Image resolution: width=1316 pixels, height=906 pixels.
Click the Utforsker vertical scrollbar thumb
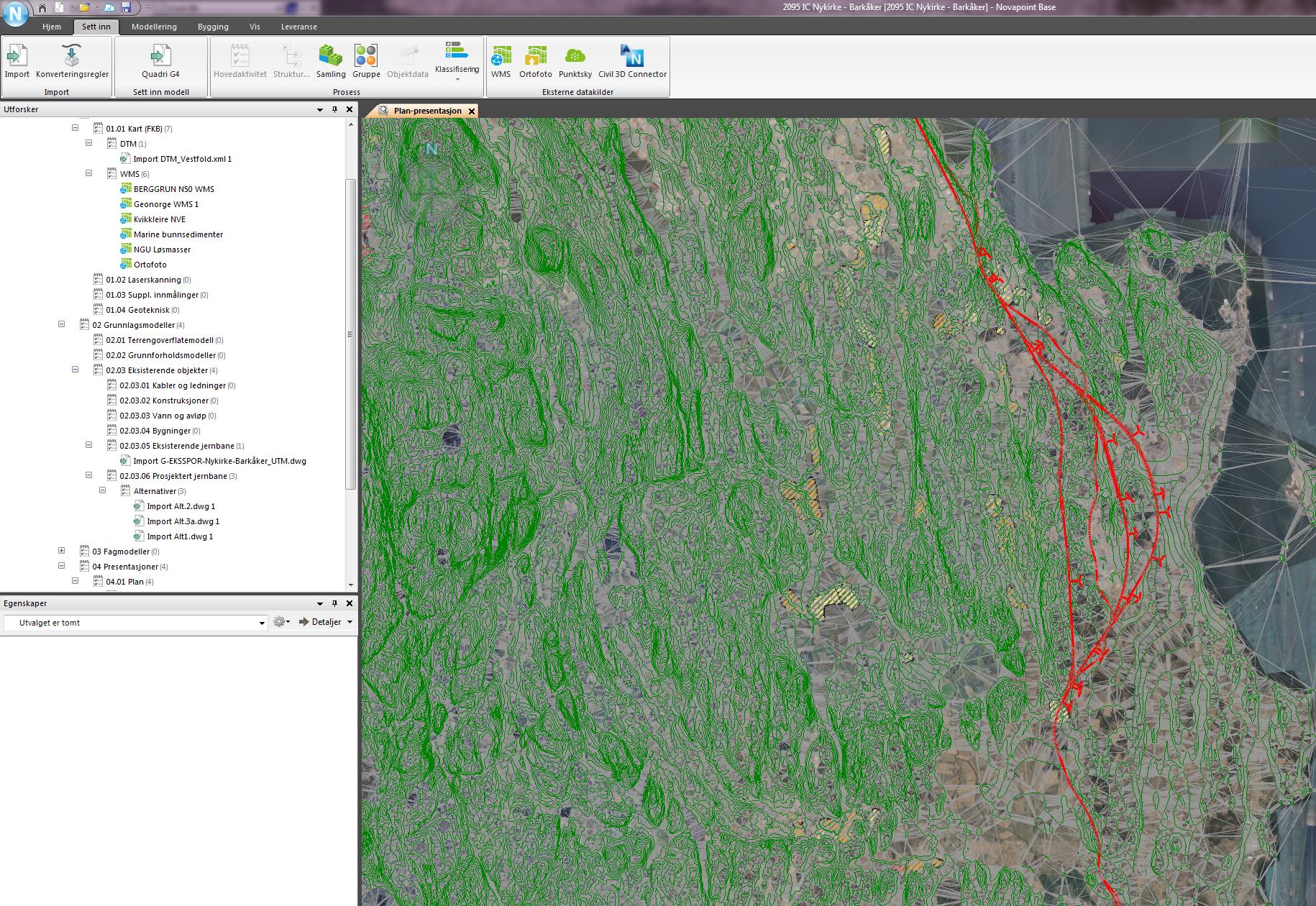(351, 334)
